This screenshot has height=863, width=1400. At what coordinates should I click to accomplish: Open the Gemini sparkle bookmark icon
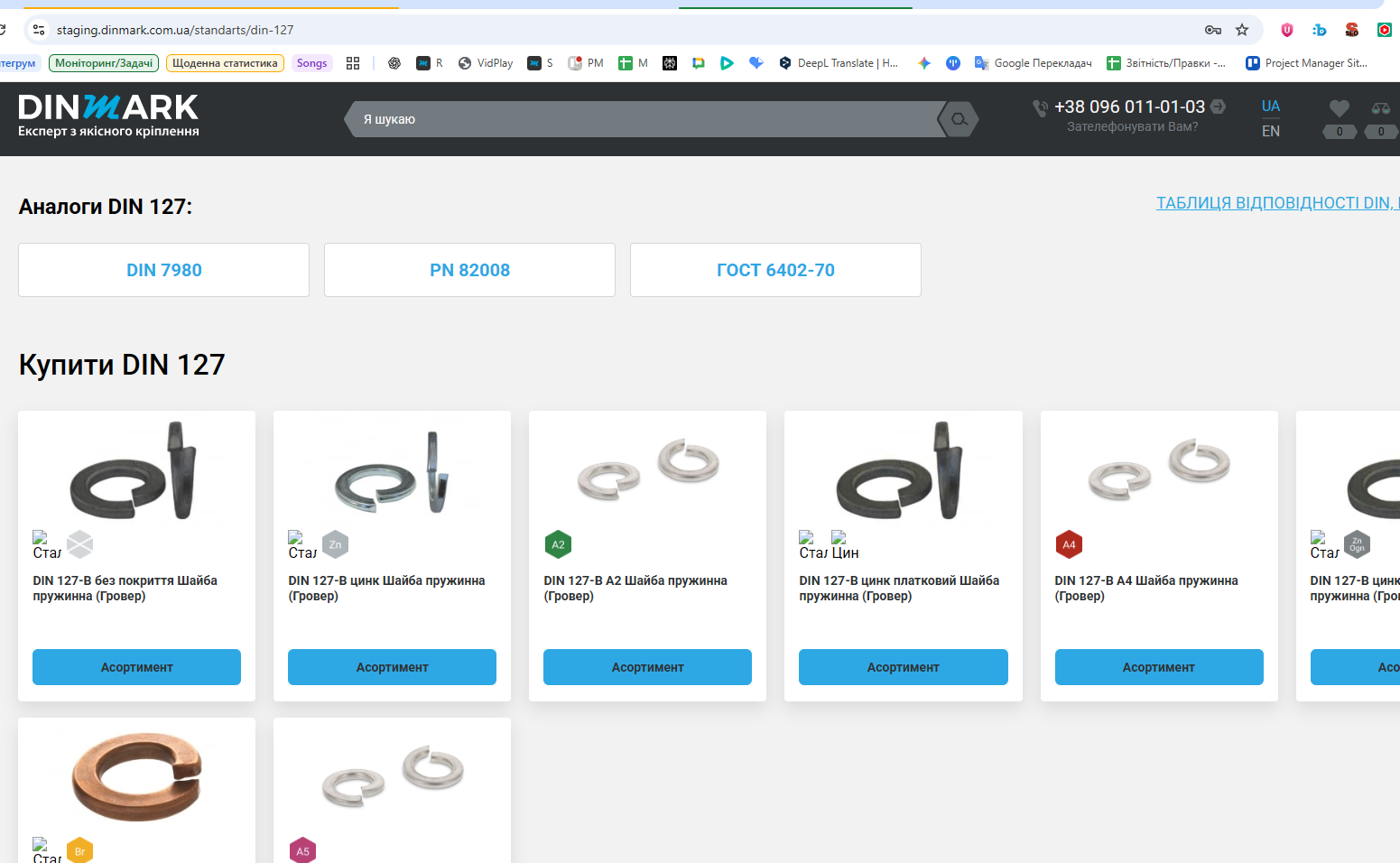tap(924, 63)
